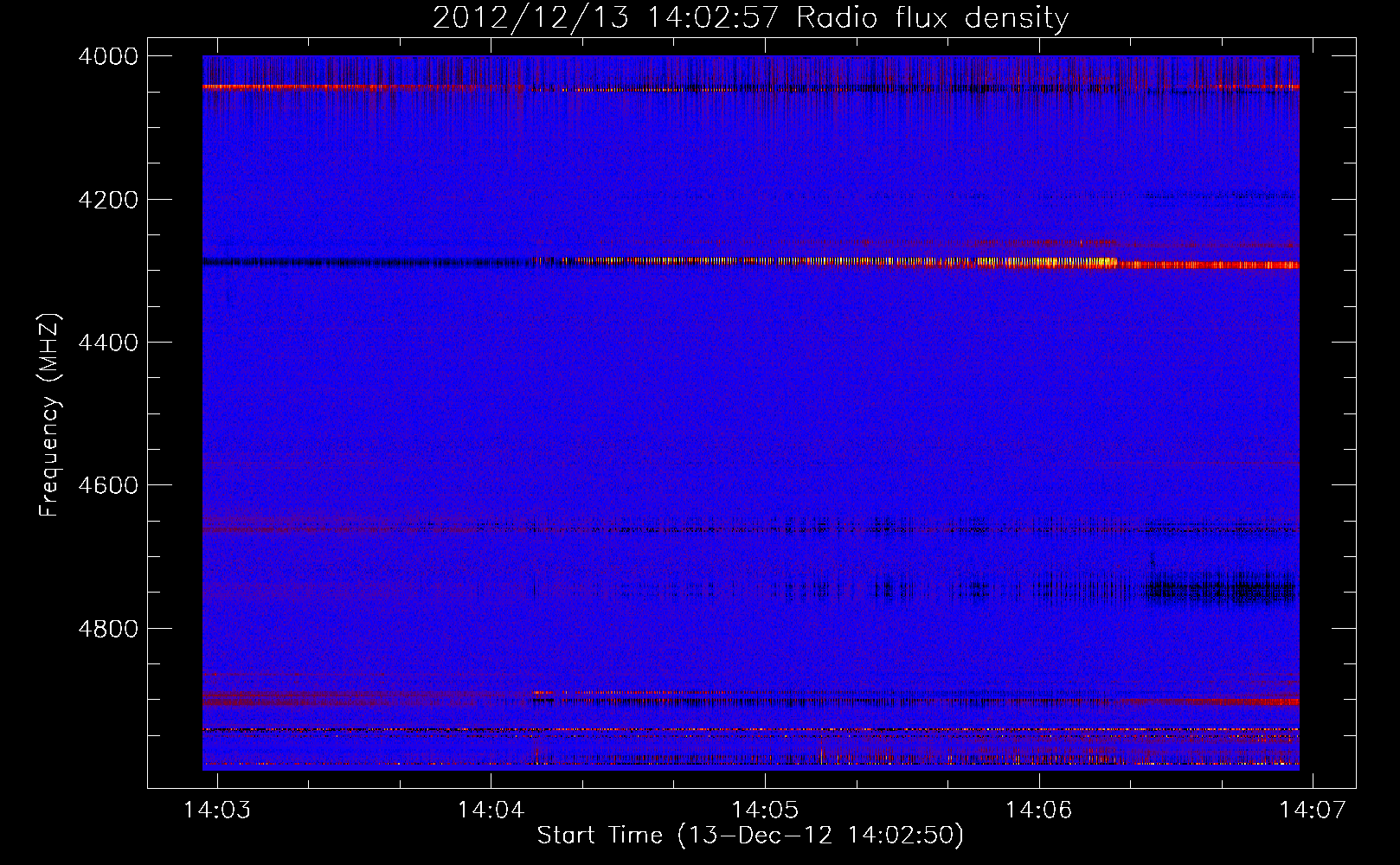Click the 14:06 time axis label
Screen dimensions: 1400x865
pyautogui.click(x=1038, y=810)
